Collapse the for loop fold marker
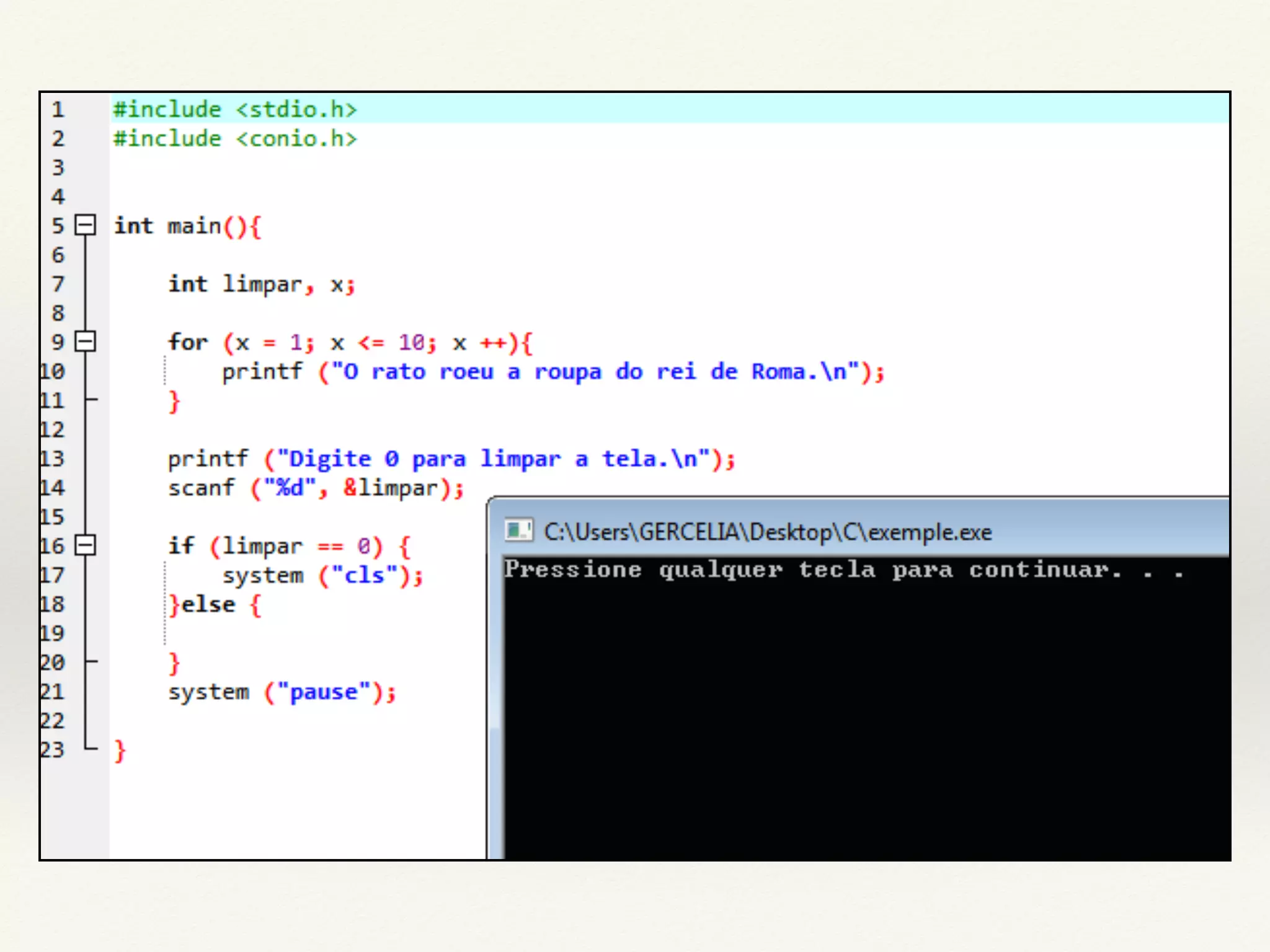The image size is (1270, 952). pyautogui.click(x=85, y=342)
